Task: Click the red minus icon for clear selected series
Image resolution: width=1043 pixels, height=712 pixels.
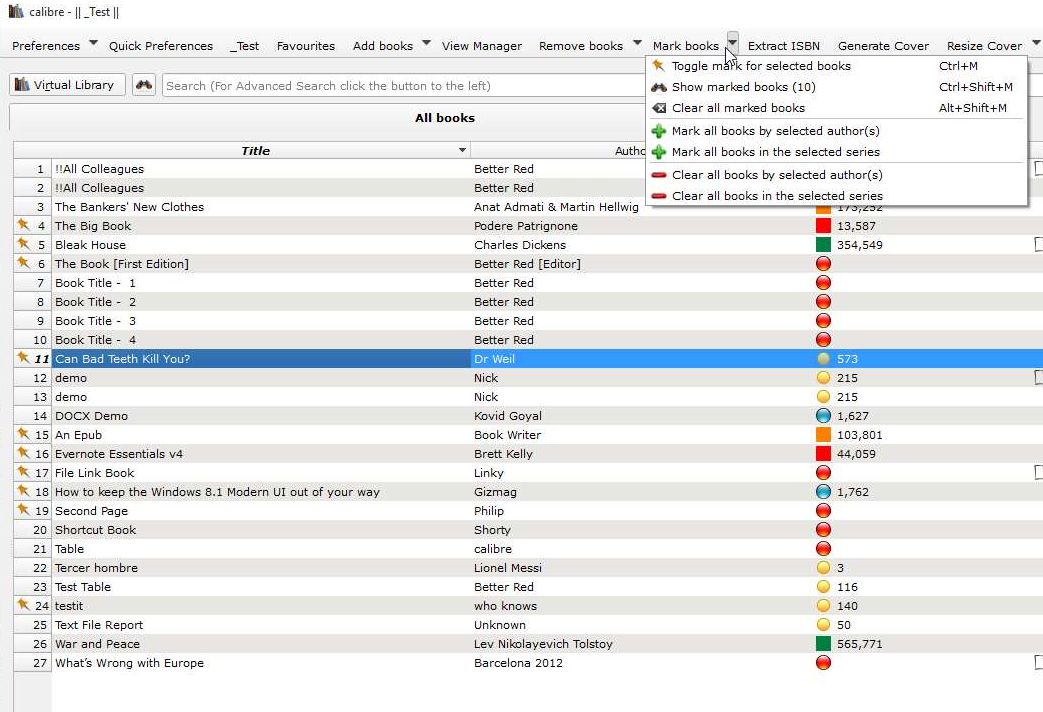Action: pyautogui.click(x=659, y=196)
